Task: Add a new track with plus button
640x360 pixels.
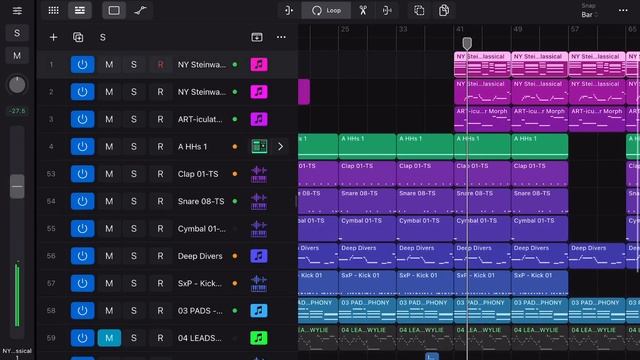Action: [x=53, y=38]
